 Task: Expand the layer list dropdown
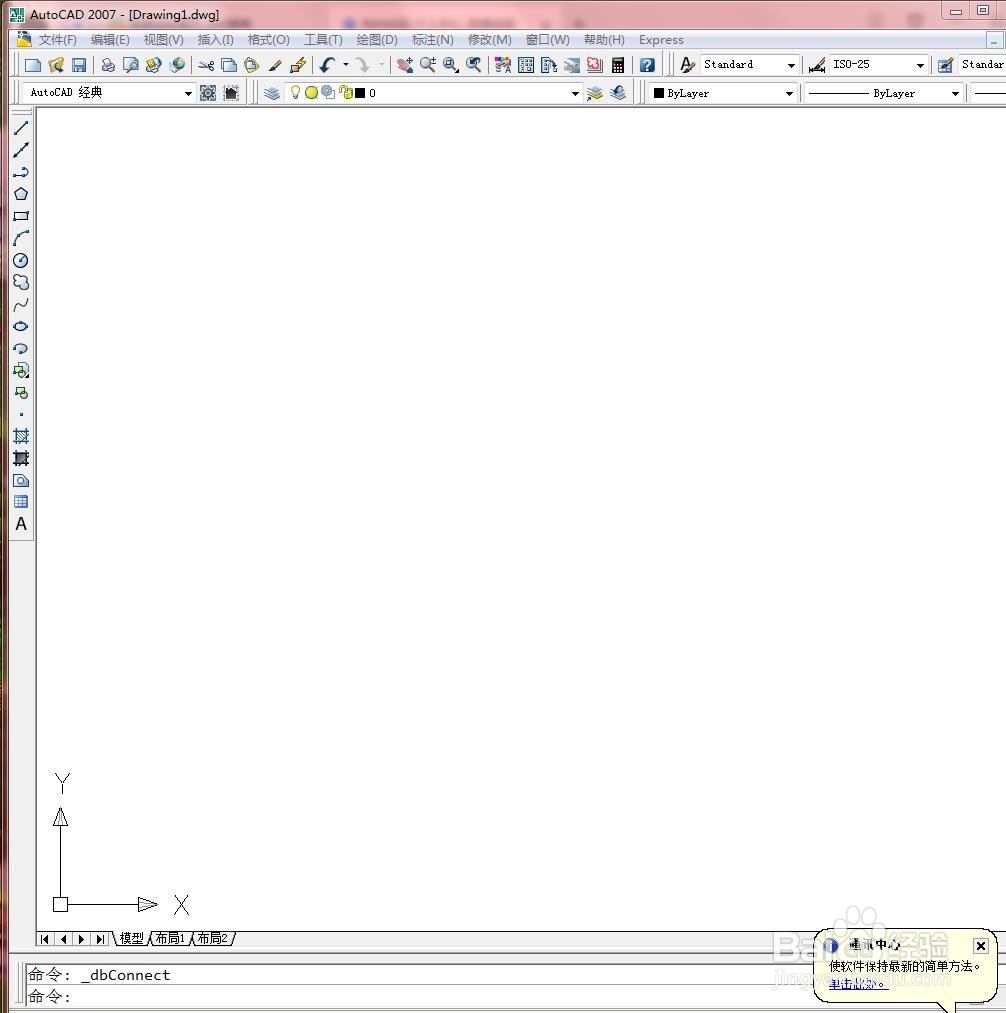click(x=575, y=93)
